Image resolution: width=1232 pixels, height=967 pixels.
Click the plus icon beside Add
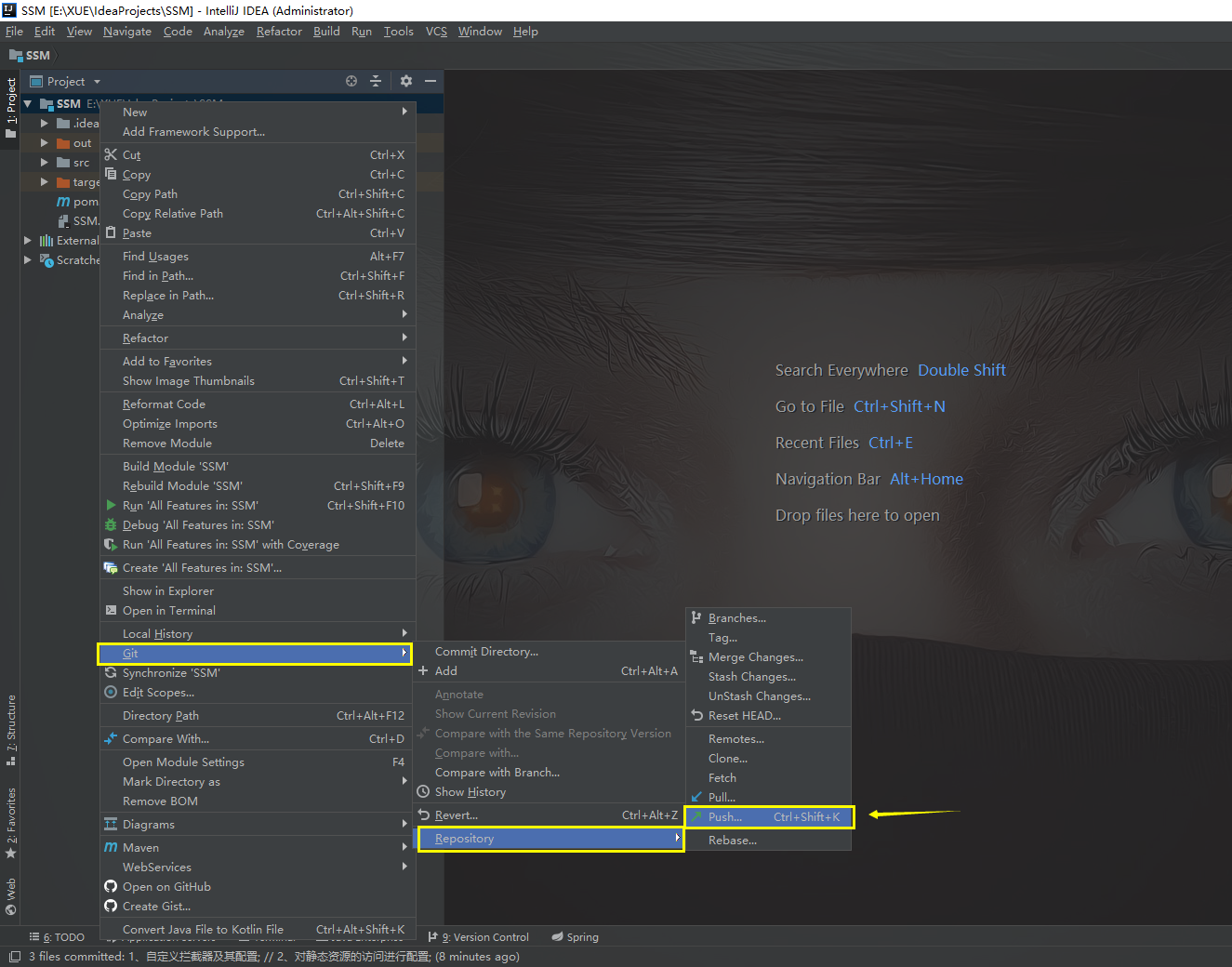[x=423, y=670]
